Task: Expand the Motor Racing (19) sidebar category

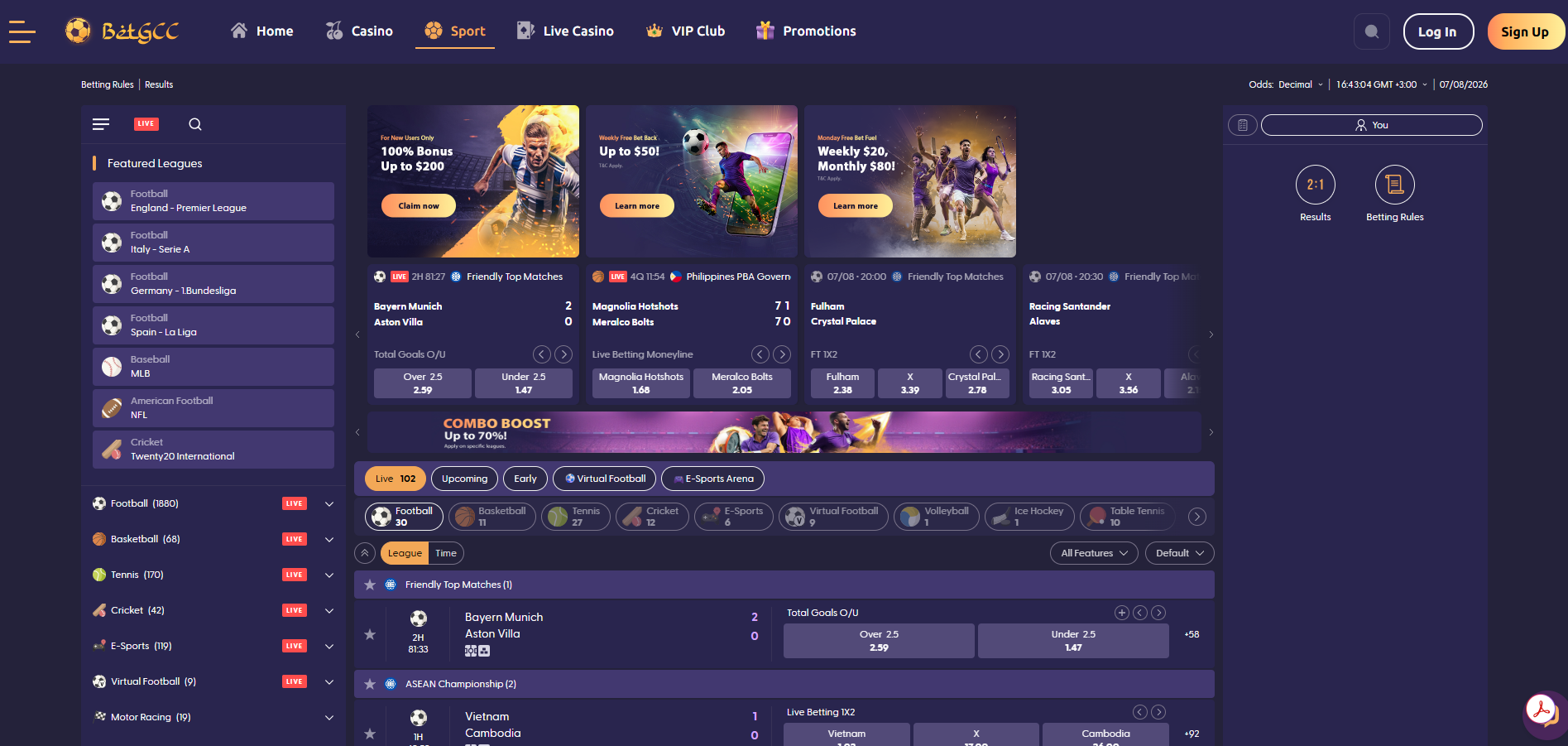Action: (x=329, y=717)
